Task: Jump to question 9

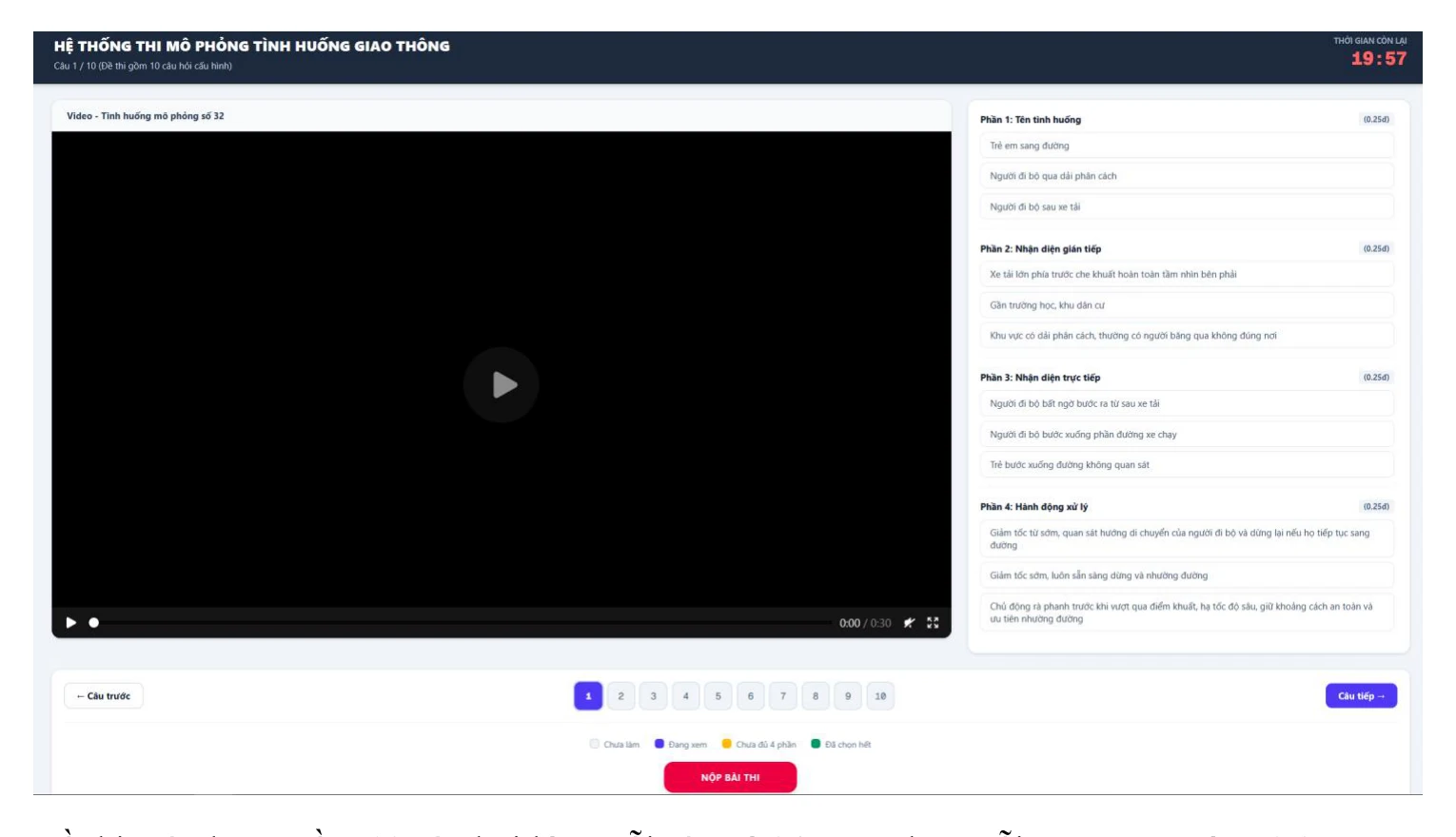Action: 848,696
